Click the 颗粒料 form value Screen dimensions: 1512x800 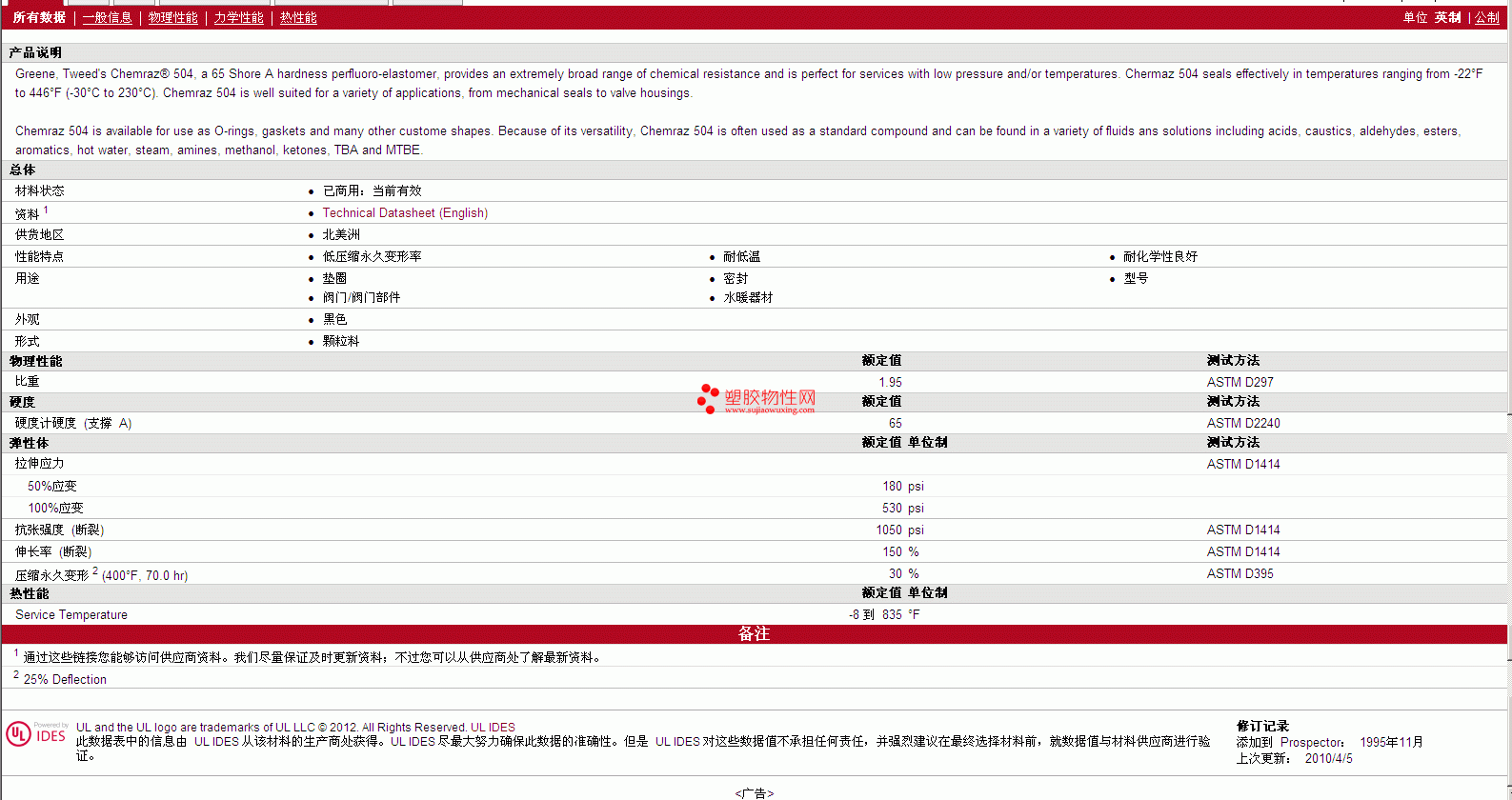click(341, 341)
